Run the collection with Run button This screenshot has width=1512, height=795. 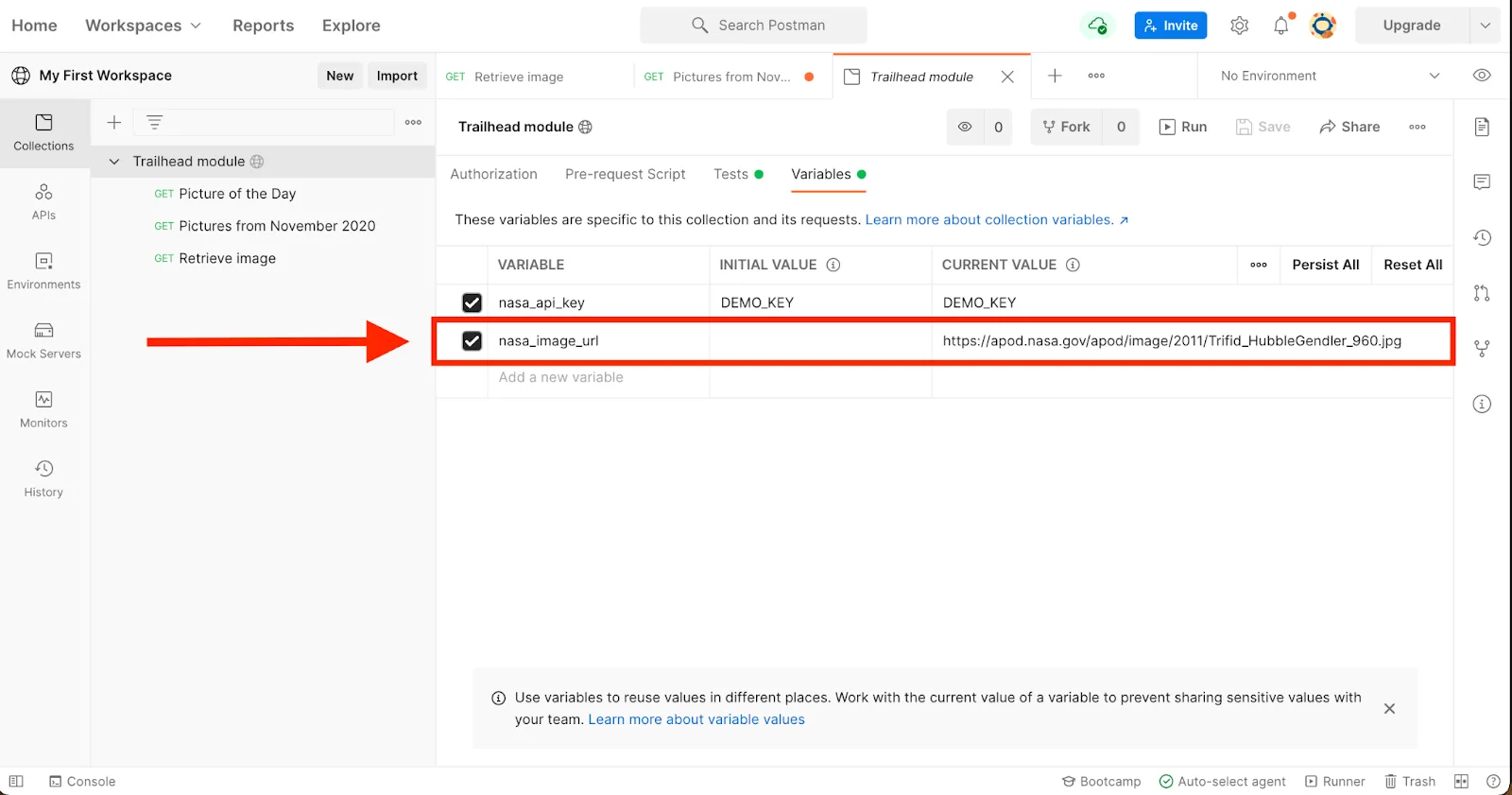point(1183,127)
